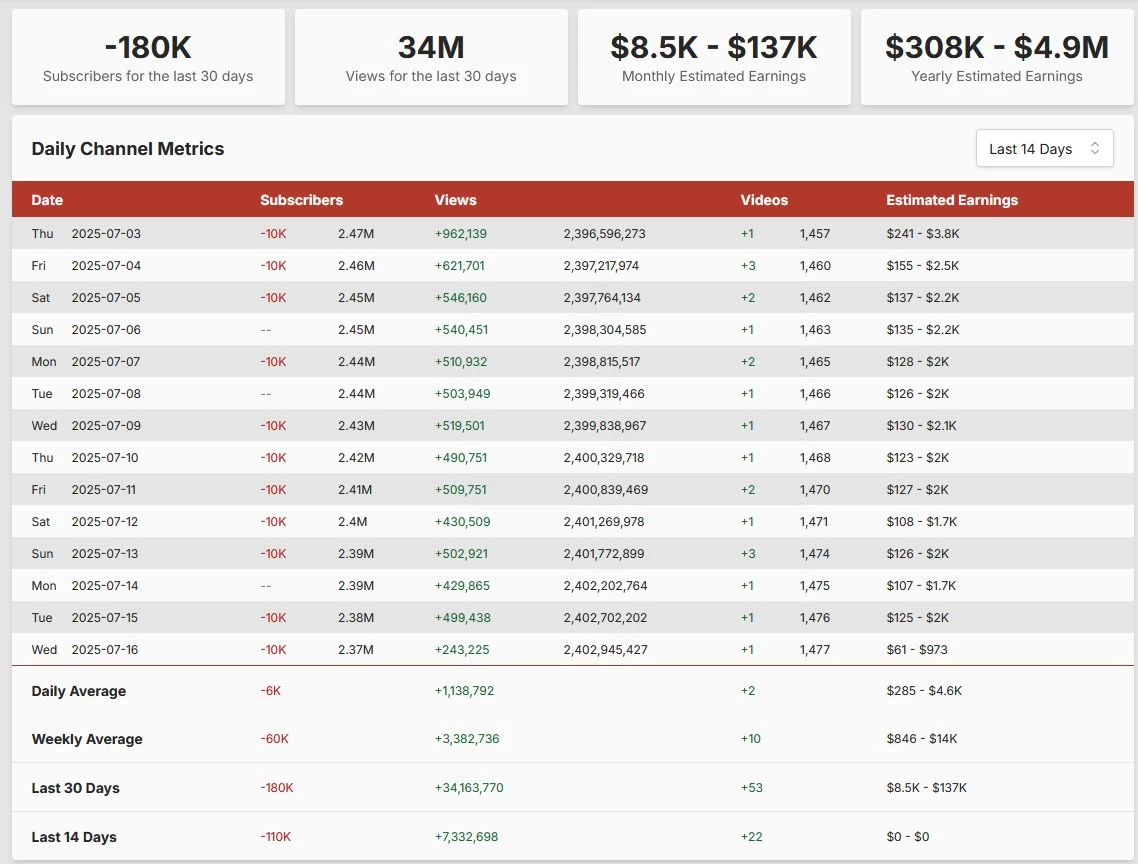Click the Estimated Earnings column header
1138x864 pixels.
point(951,200)
